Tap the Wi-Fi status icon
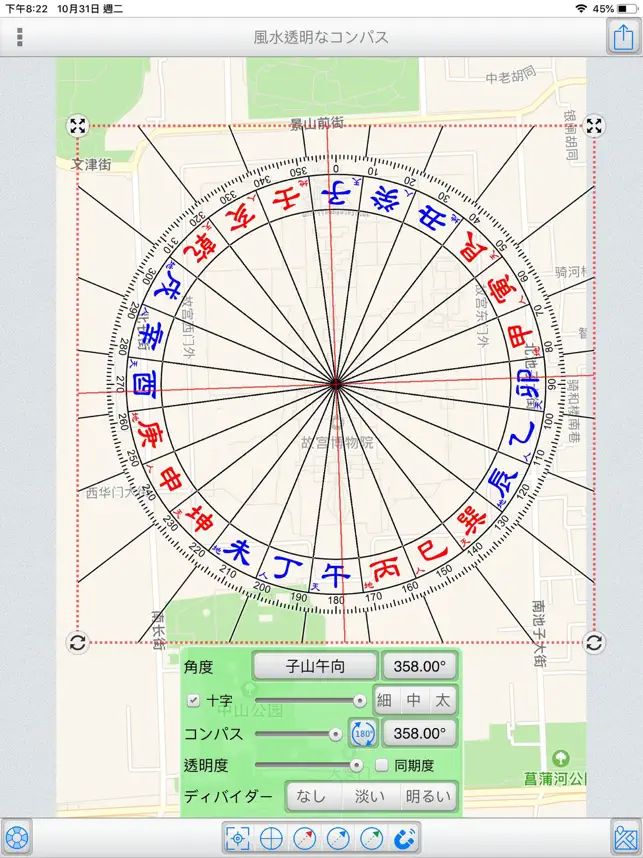Image resolution: width=643 pixels, height=858 pixels. pyautogui.click(x=581, y=9)
